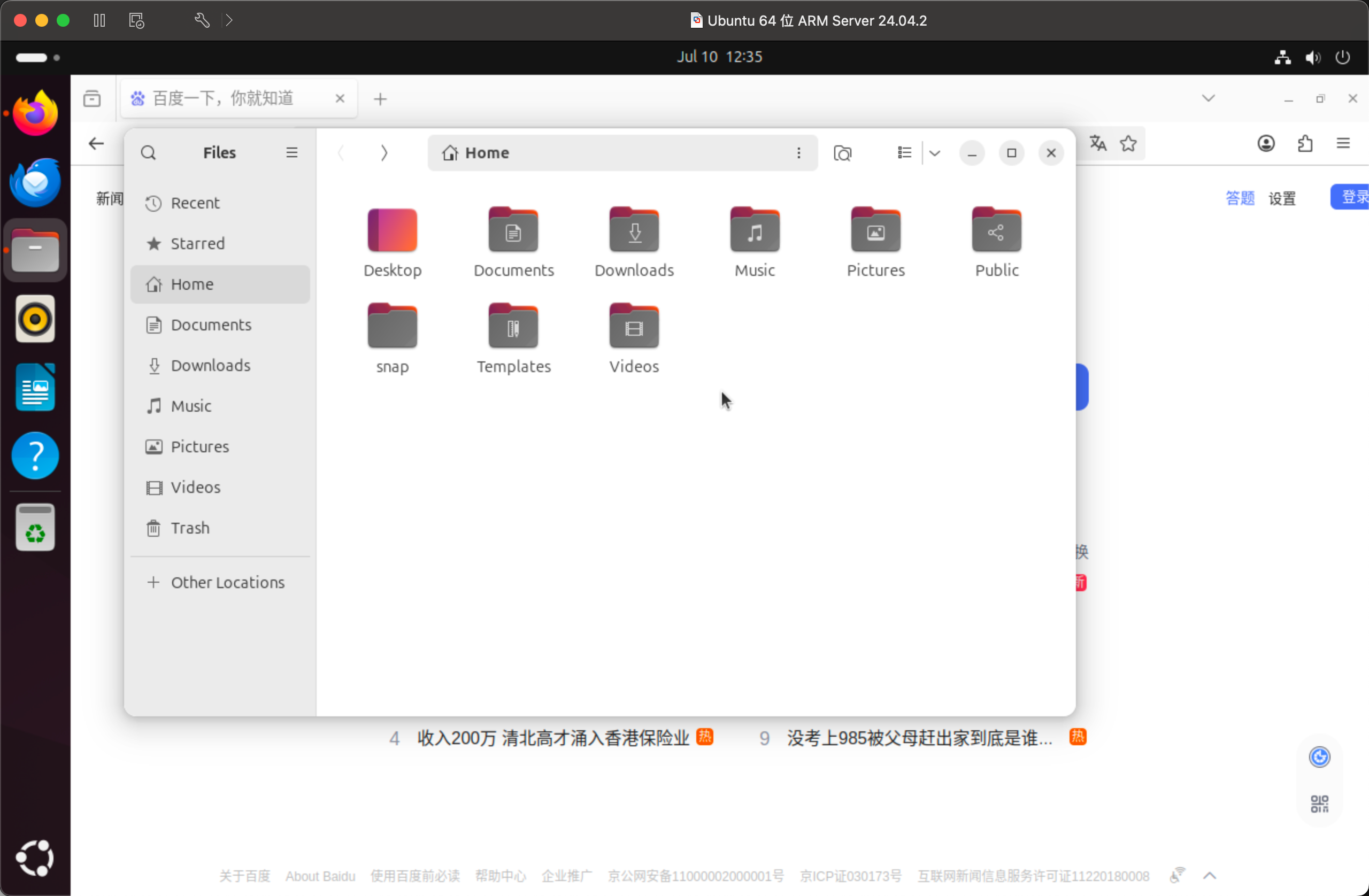Viewport: 1369px width, 896px height.
Task: Select Documents in the Files sidebar
Action: coord(220,325)
